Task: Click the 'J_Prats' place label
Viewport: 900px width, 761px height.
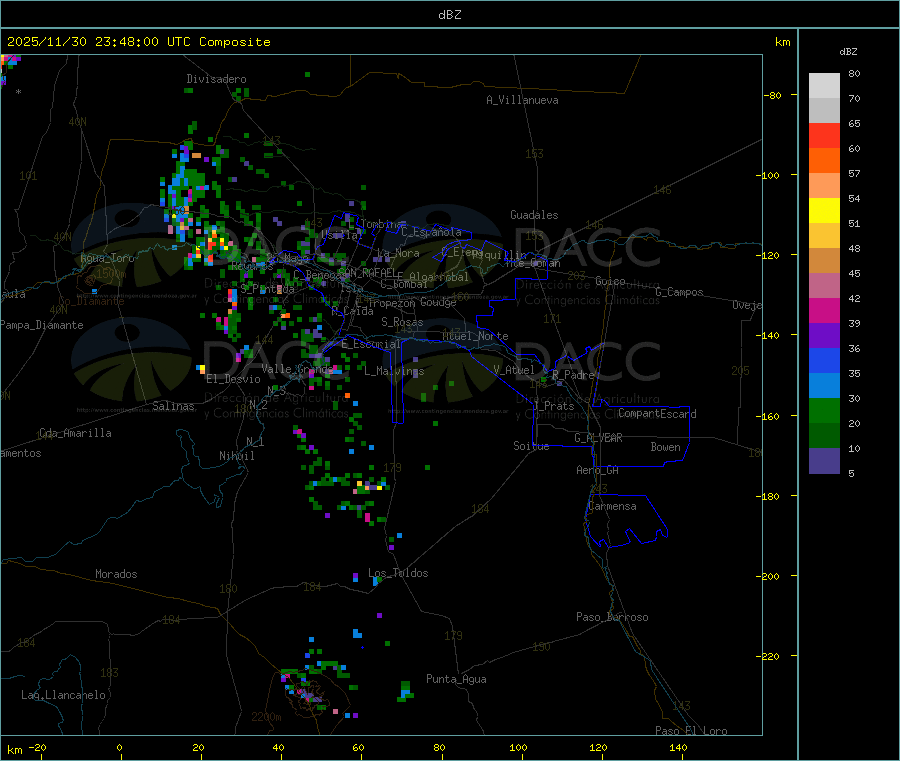Action: tap(554, 406)
